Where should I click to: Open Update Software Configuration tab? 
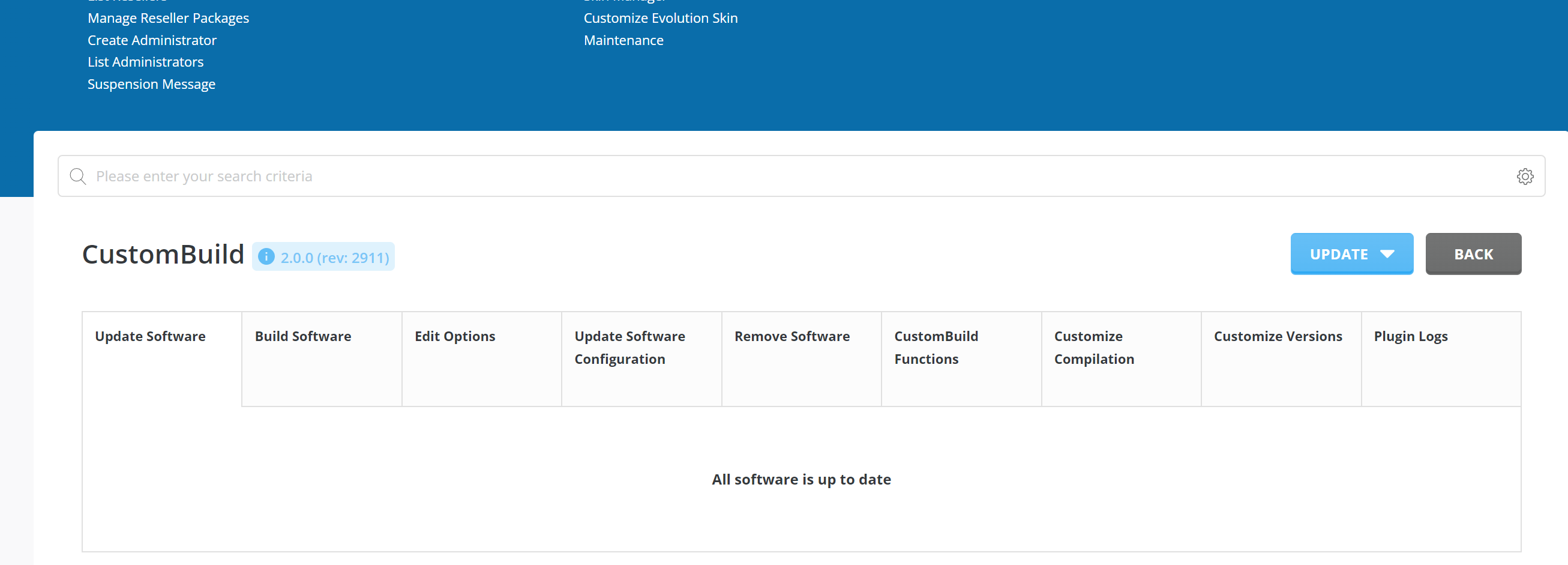[641, 359]
